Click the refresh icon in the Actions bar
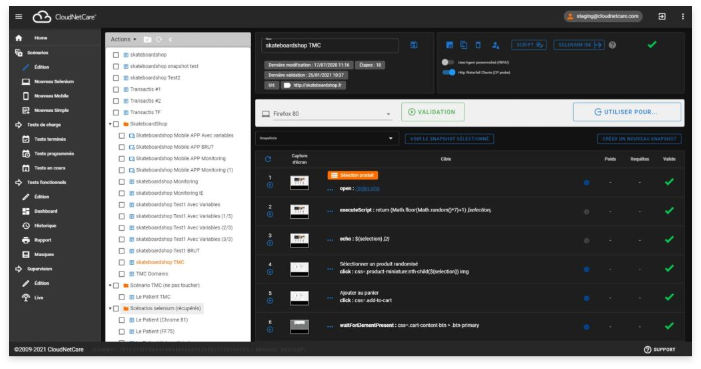Viewport: 701px width, 369px height. point(159,39)
